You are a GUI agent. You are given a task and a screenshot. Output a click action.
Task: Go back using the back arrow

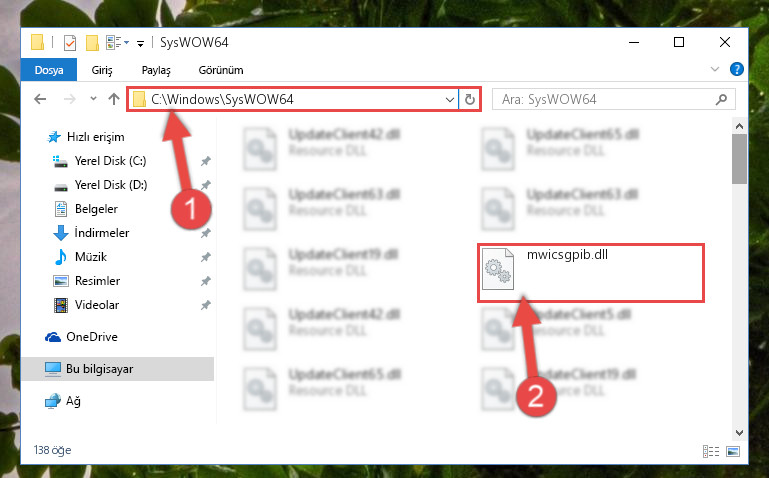pyautogui.click(x=40, y=100)
